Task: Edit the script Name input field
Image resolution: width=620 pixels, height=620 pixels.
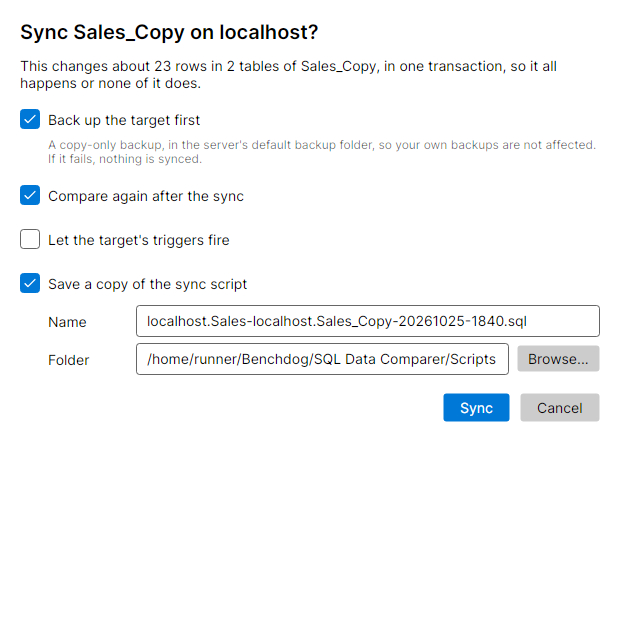Action: coord(368,321)
